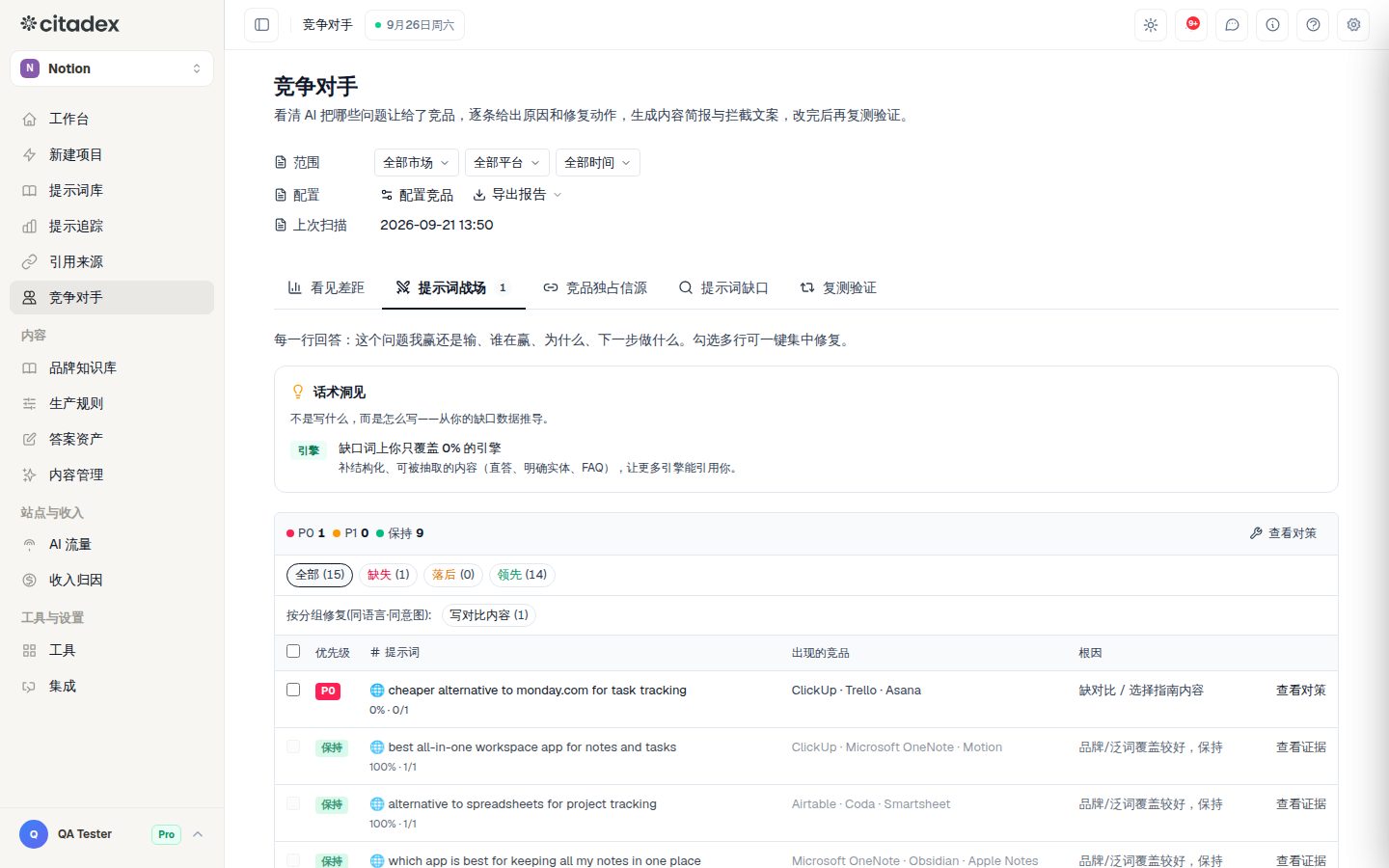Viewport: 1389px width, 868px height.
Task: Click the citadex logo
Action: click(x=69, y=23)
